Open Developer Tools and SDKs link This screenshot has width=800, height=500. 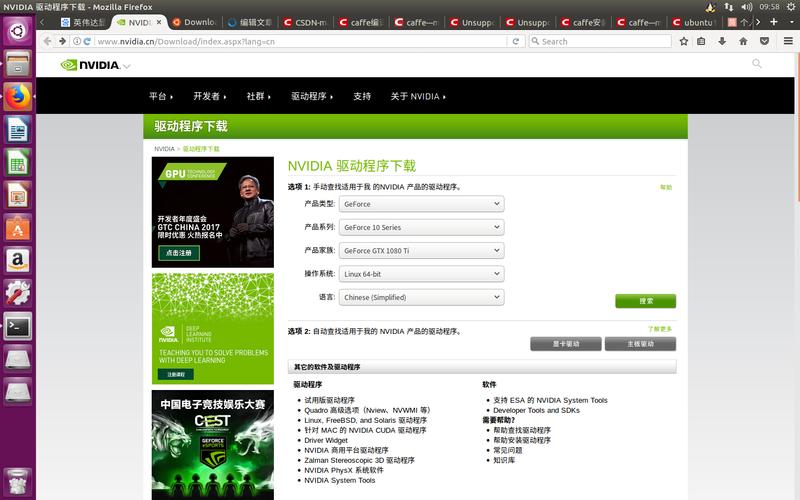[x=536, y=410]
